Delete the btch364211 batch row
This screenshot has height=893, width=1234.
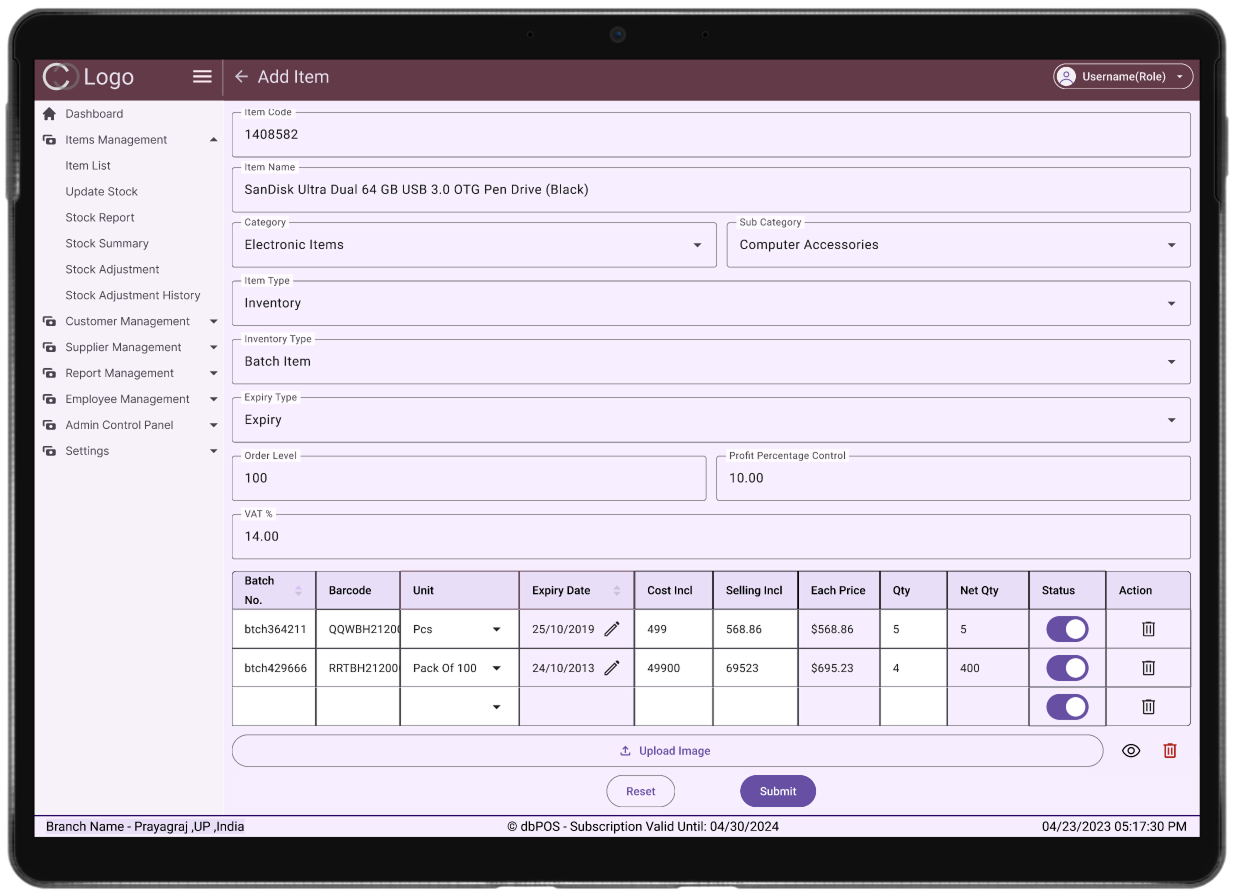click(x=1148, y=630)
